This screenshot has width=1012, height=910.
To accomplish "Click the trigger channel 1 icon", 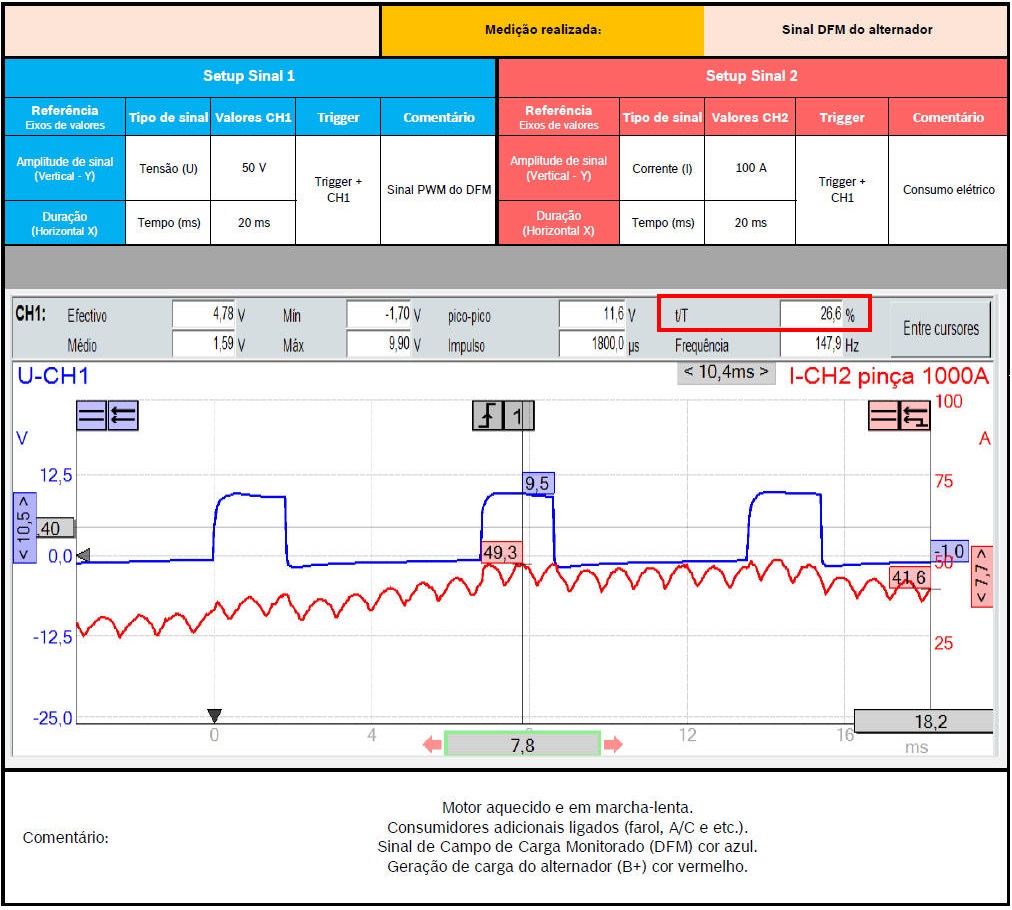I will 518,416.
